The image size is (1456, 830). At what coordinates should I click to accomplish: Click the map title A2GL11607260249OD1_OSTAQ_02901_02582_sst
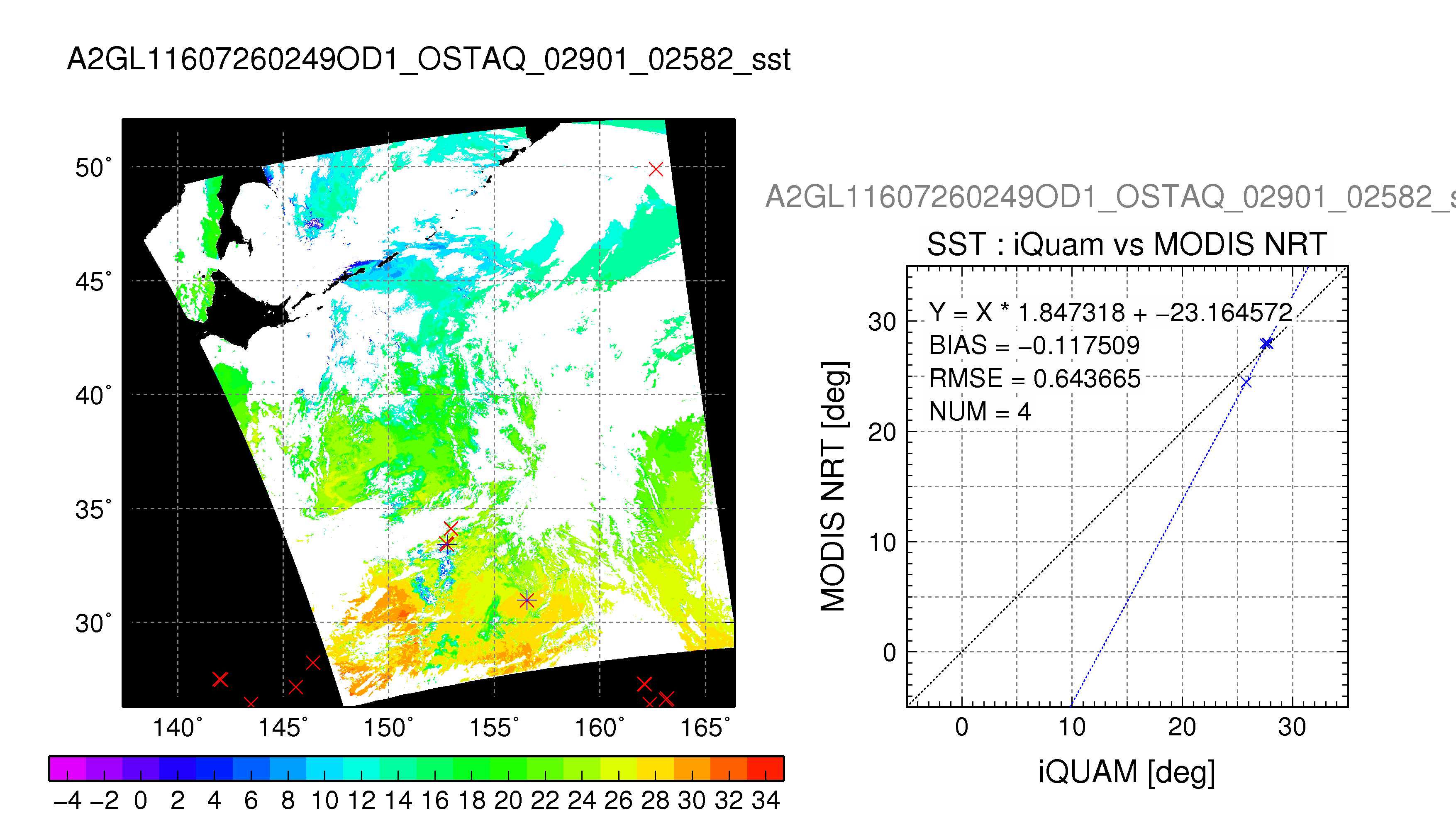click(429, 59)
